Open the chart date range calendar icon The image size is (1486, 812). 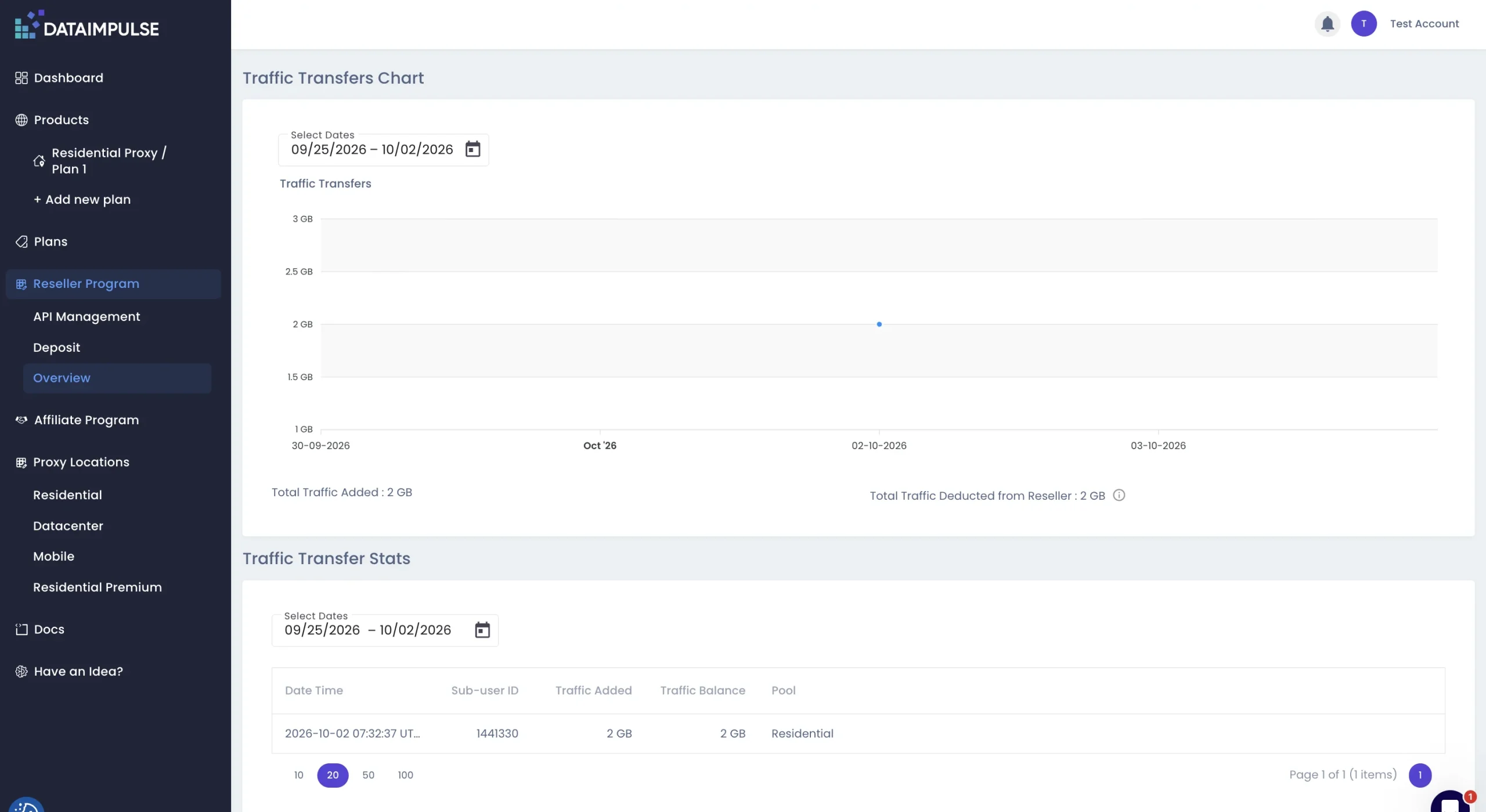473,149
